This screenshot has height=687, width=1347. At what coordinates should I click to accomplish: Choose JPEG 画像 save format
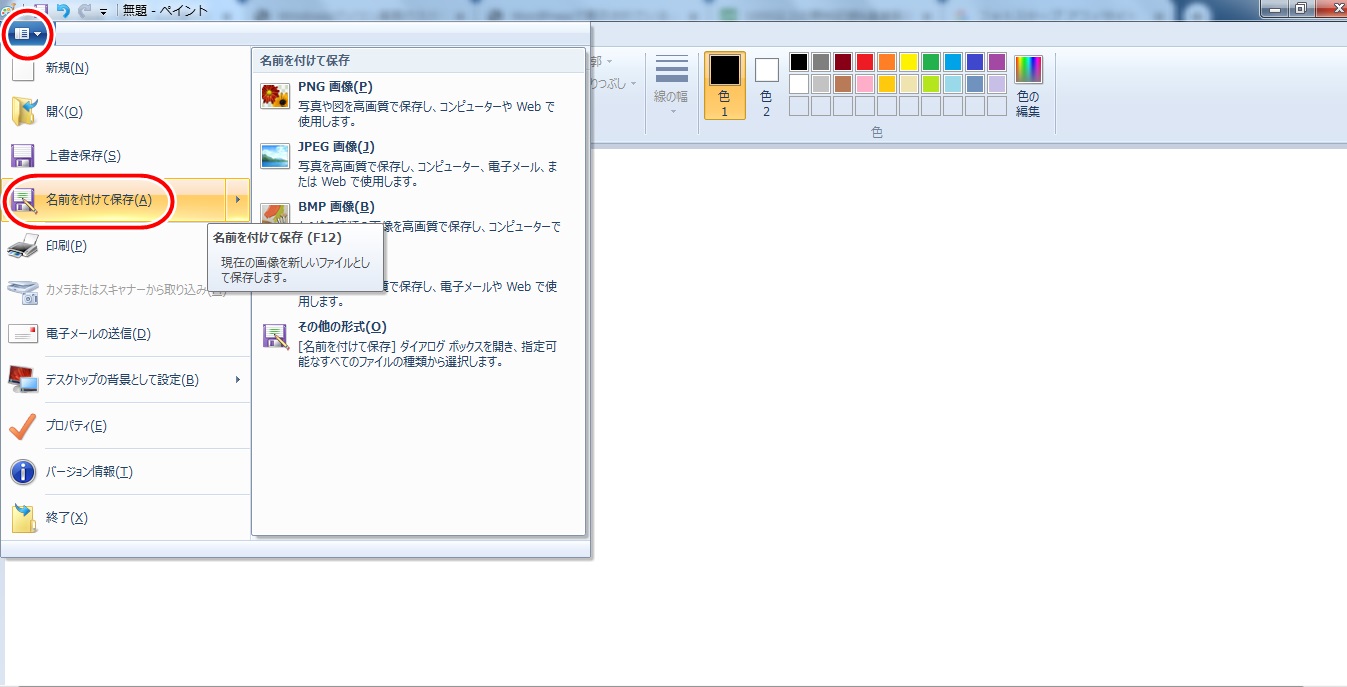coord(336,147)
